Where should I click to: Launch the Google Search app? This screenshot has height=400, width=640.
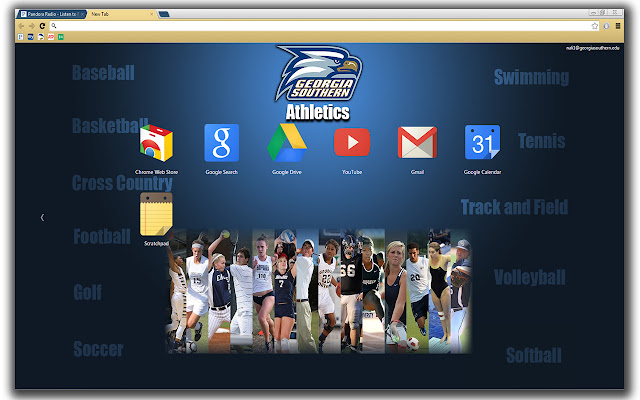pyautogui.click(x=222, y=143)
